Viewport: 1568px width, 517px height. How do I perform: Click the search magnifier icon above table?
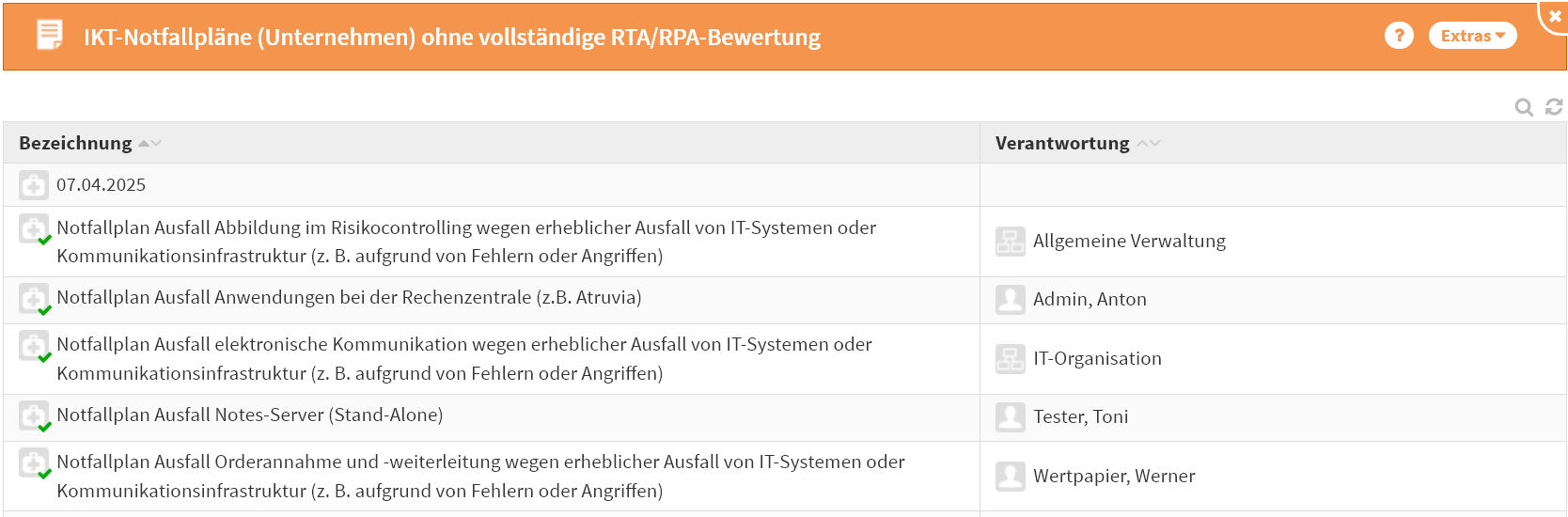pyautogui.click(x=1524, y=107)
